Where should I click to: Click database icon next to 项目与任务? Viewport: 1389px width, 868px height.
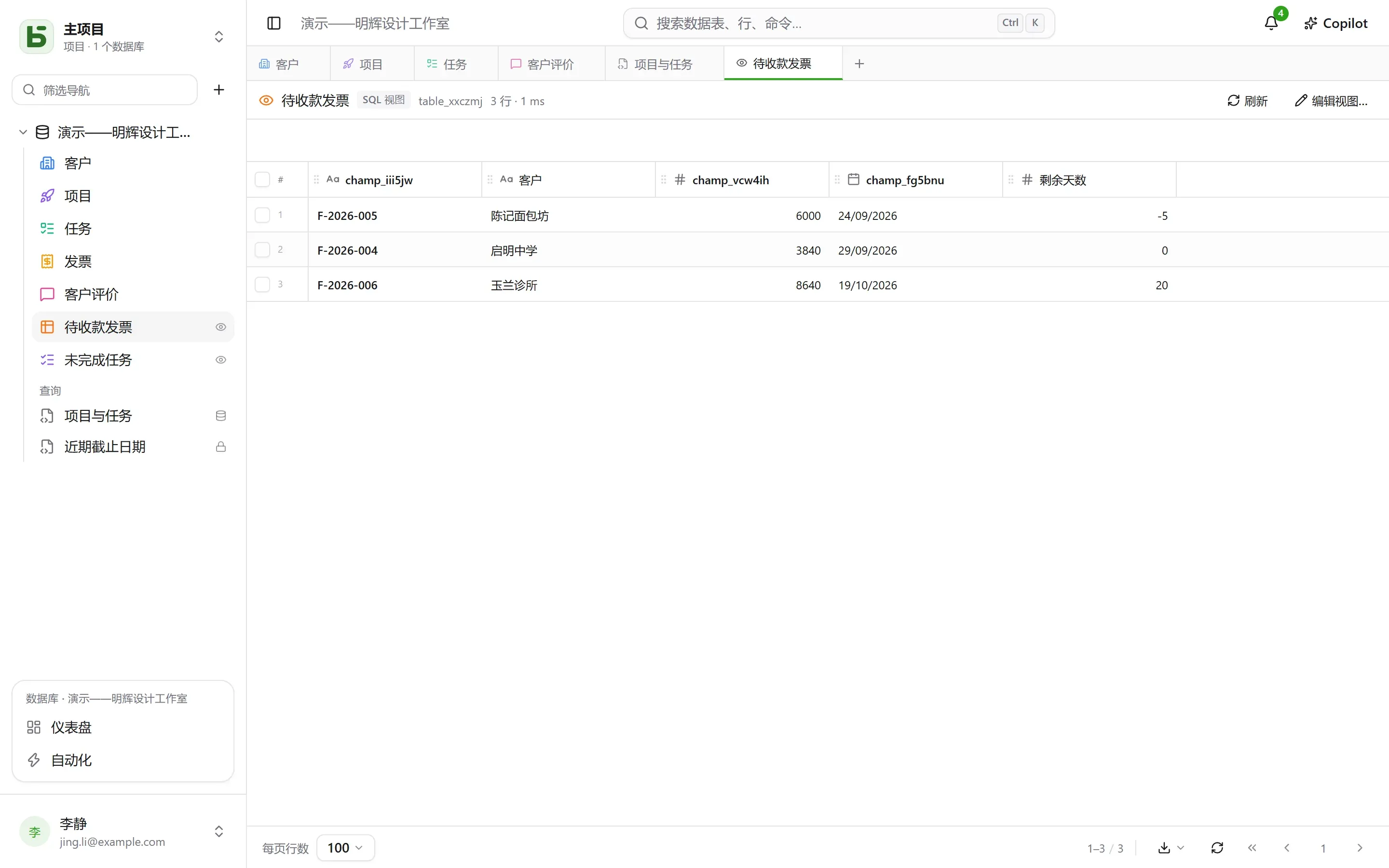click(220, 416)
